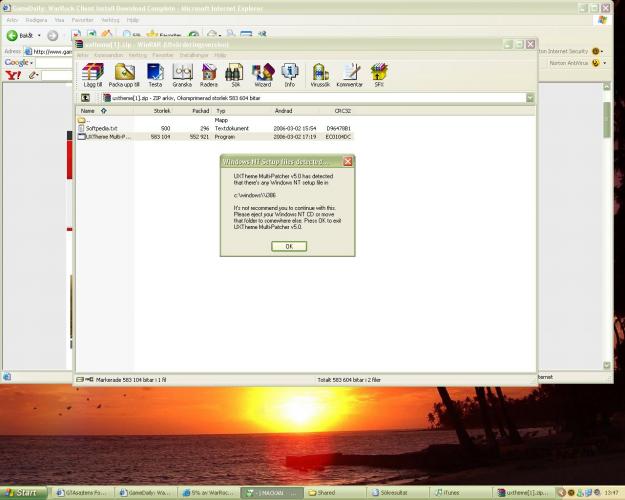The width and height of the screenshot is (625, 500).
Task: Click the Windows Start button
Action: 21,493
